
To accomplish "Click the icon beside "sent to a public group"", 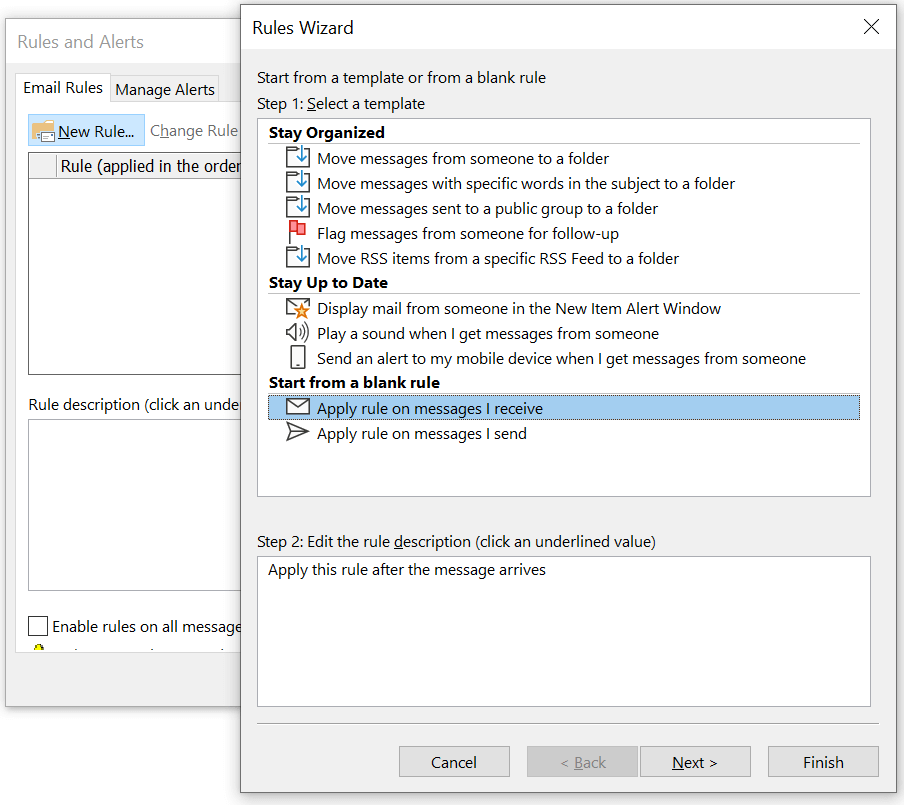I will pos(298,207).
